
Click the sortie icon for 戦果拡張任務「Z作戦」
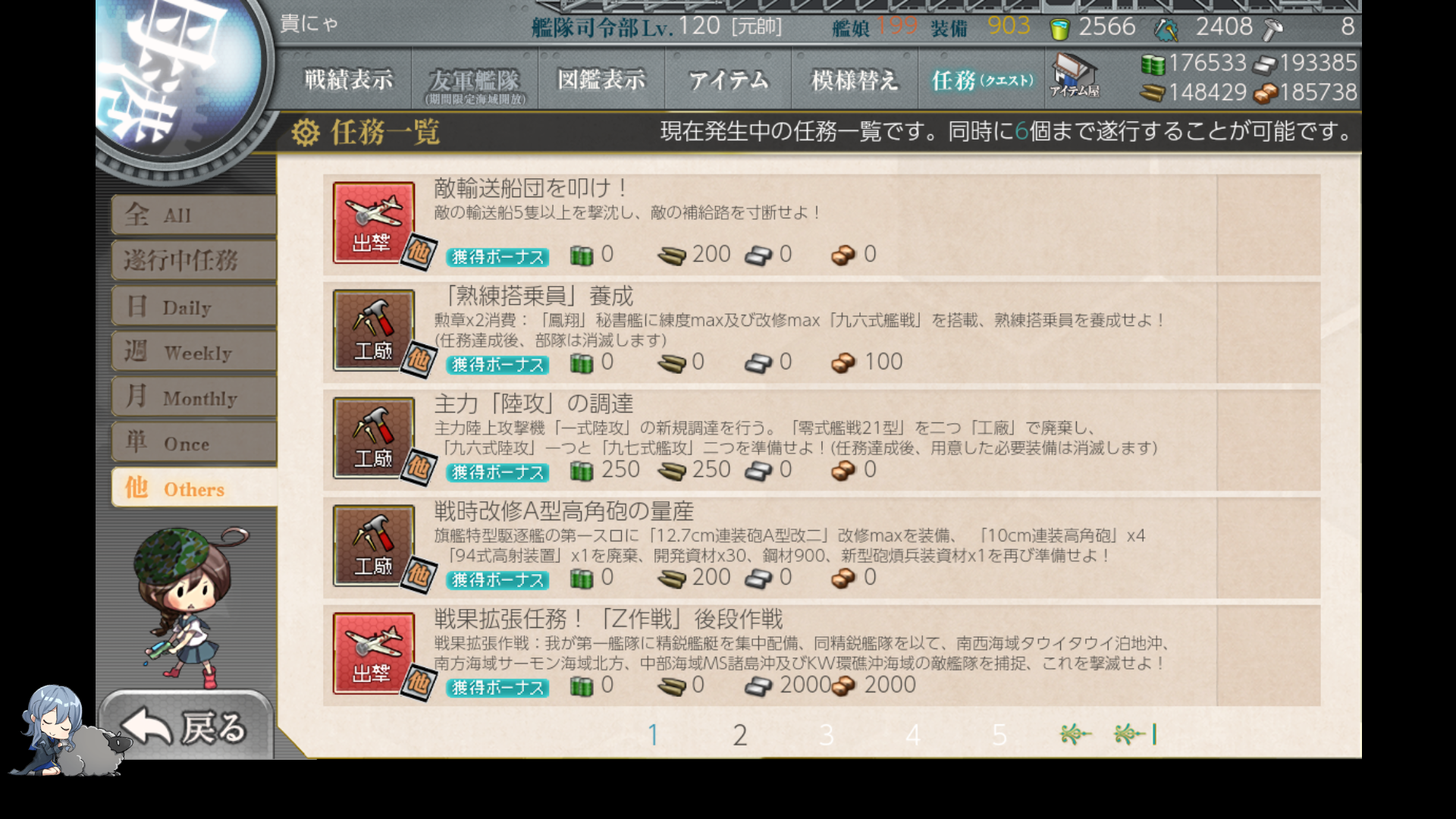point(373,653)
